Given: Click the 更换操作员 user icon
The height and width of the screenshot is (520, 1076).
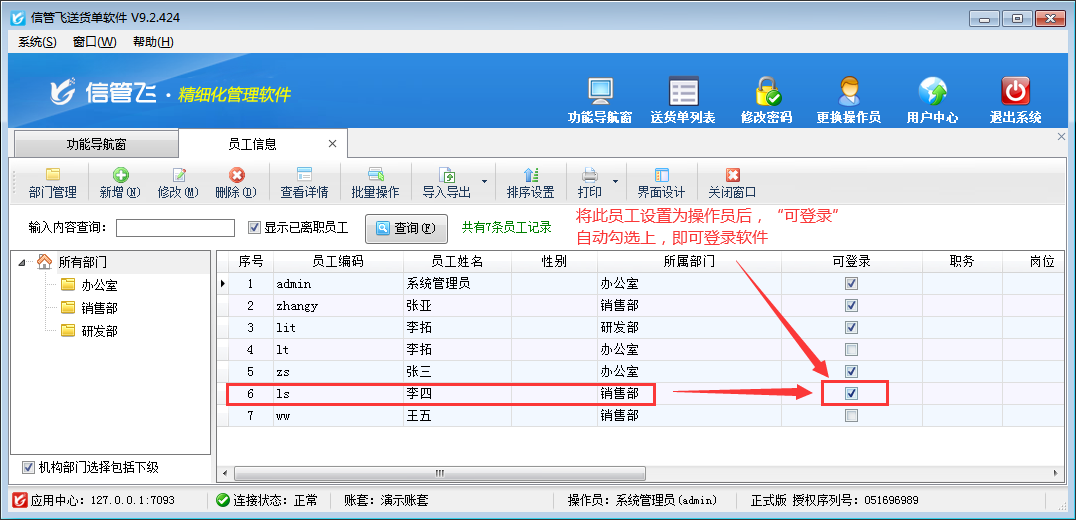Looking at the screenshot, I should tap(849, 91).
